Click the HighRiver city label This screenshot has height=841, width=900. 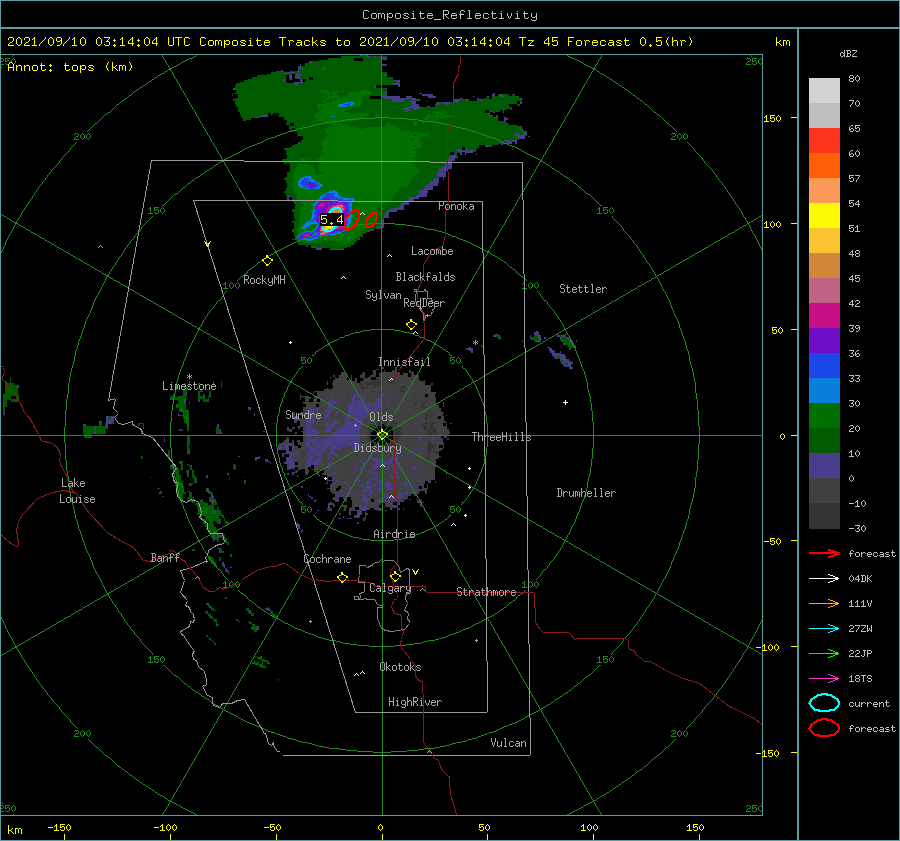click(415, 702)
